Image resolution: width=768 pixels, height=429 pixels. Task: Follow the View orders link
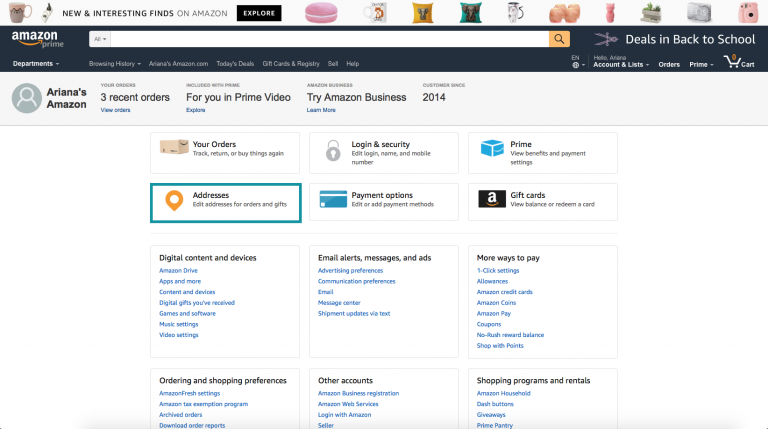point(116,110)
